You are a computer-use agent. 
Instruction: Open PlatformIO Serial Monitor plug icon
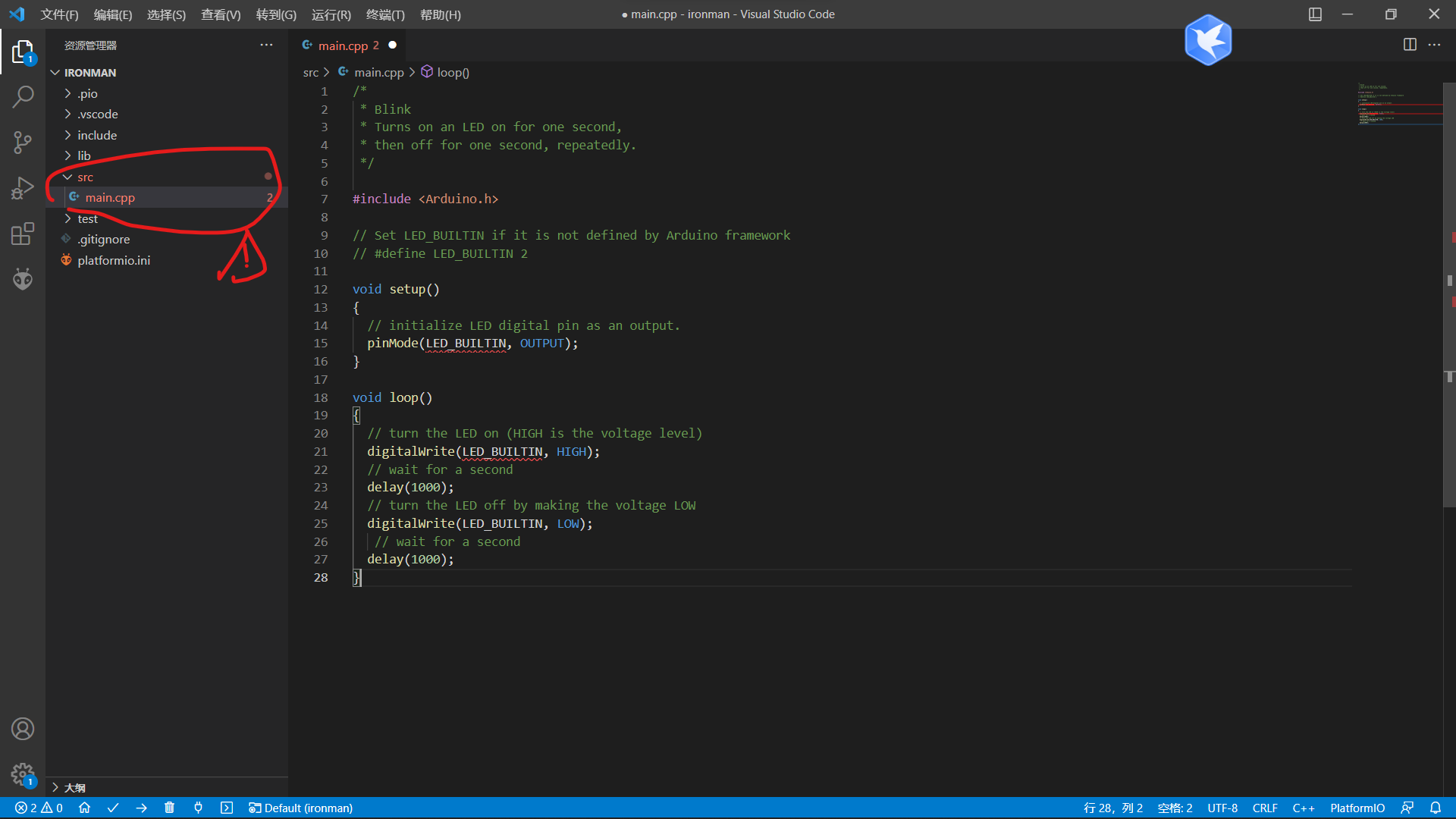click(x=198, y=808)
